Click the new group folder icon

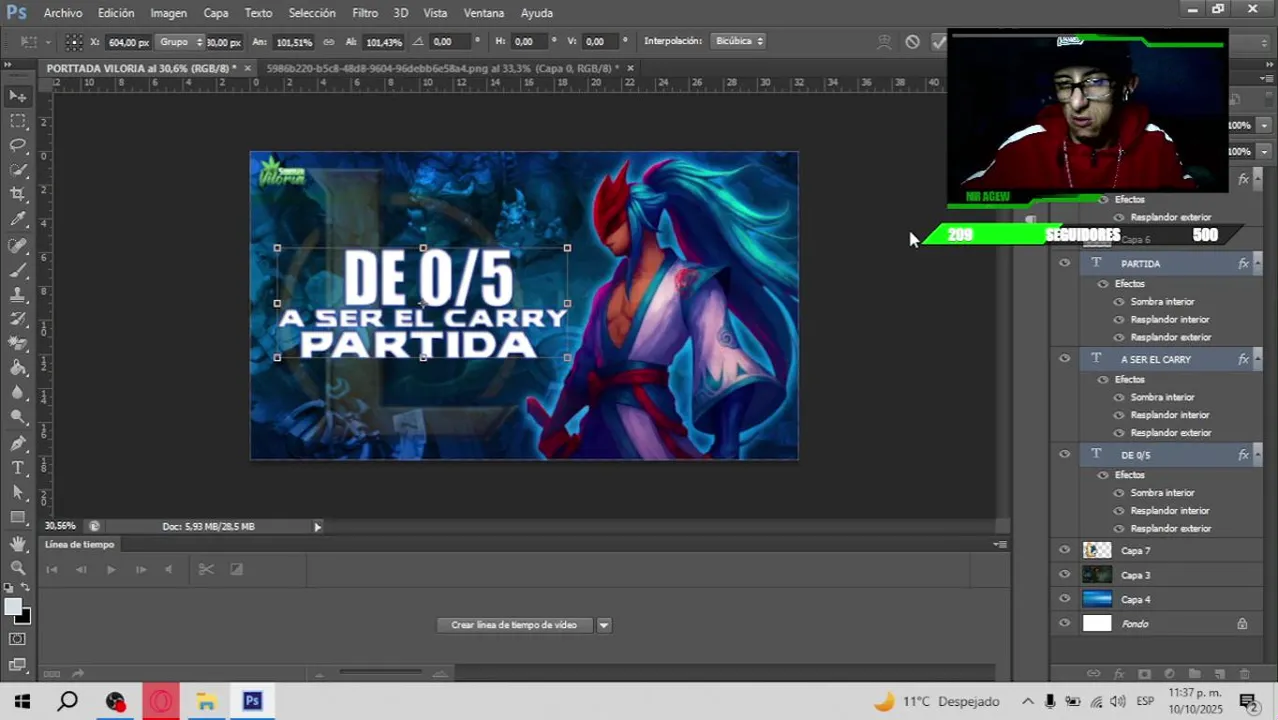pos(1194,675)
